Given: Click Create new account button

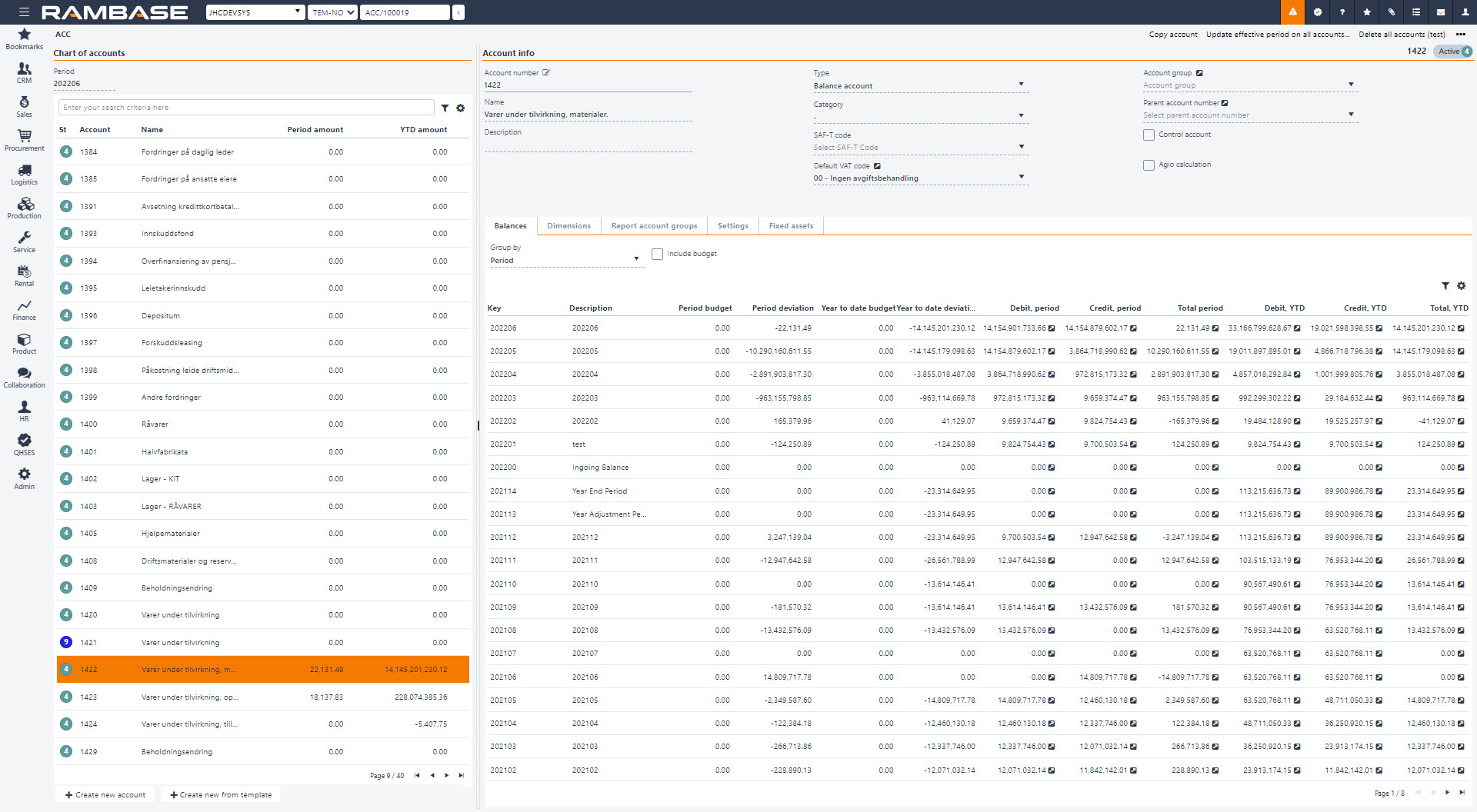Looking at the screenshot, I should [105, 795].
